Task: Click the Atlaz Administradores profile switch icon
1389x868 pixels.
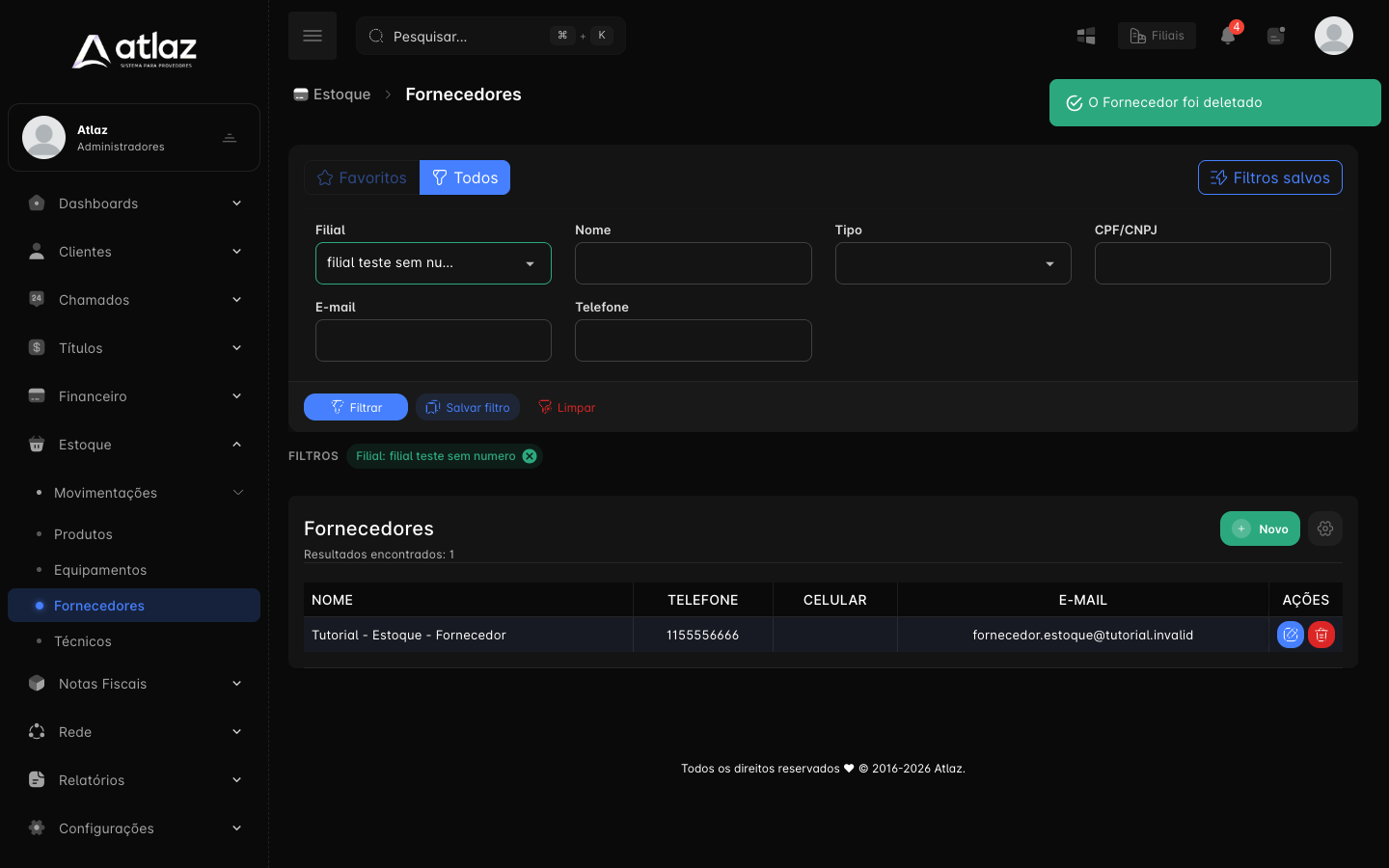Action: coord(230,138)
